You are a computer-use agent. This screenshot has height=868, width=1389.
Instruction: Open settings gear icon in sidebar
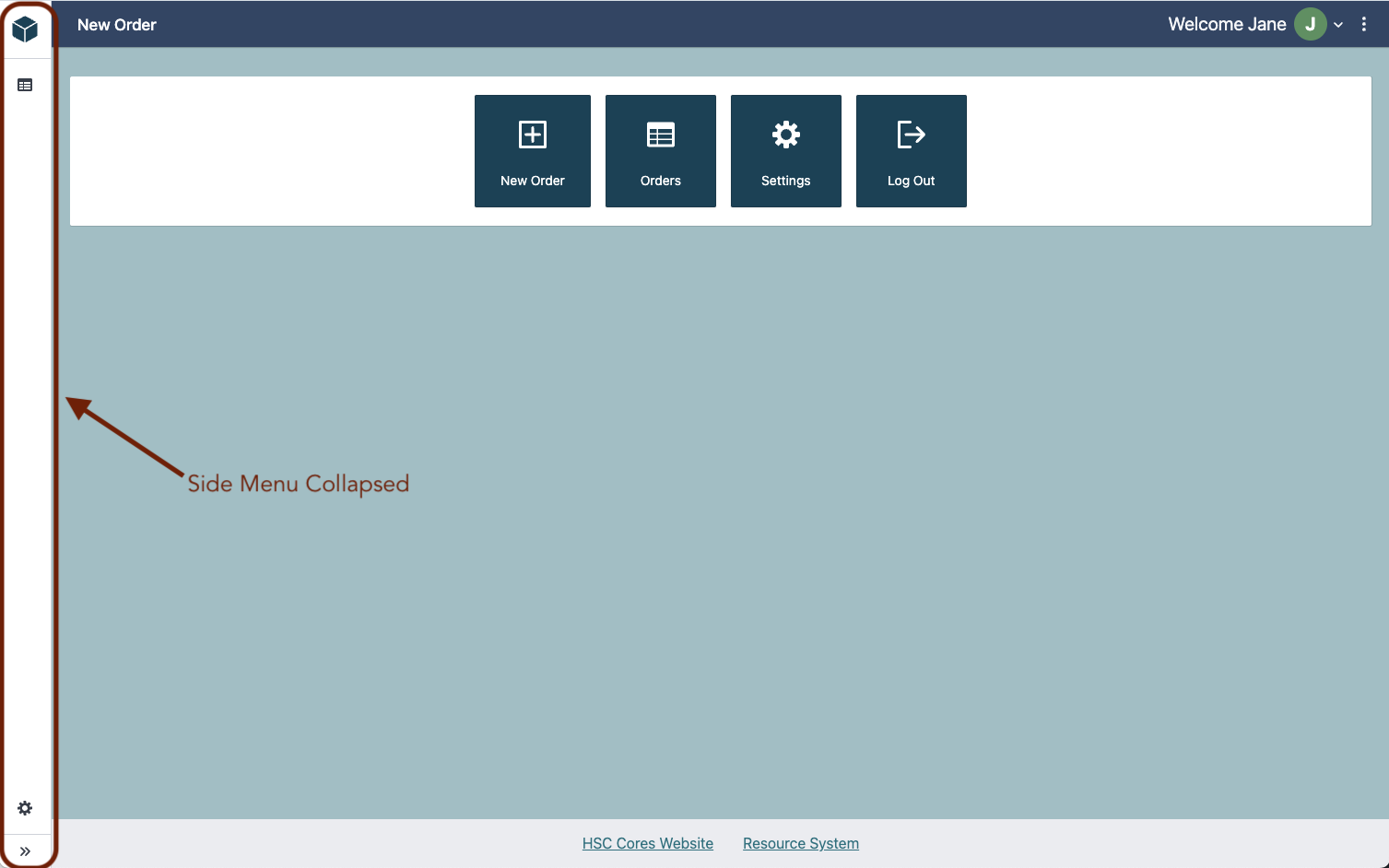[x=25, y=808]
